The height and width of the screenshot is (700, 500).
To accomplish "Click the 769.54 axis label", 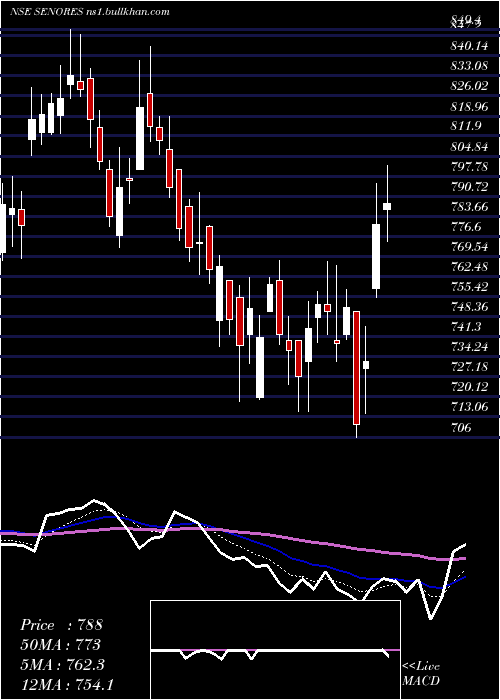I will (469, 247).
